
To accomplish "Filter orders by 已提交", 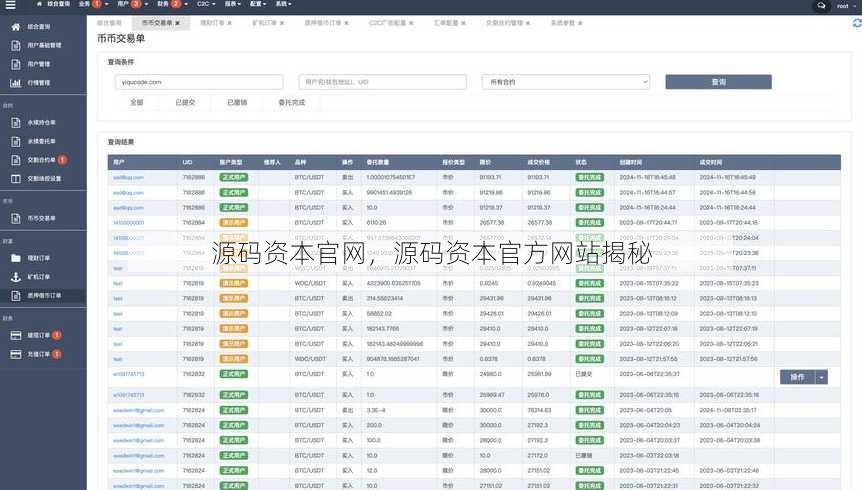I will [185, 102].
